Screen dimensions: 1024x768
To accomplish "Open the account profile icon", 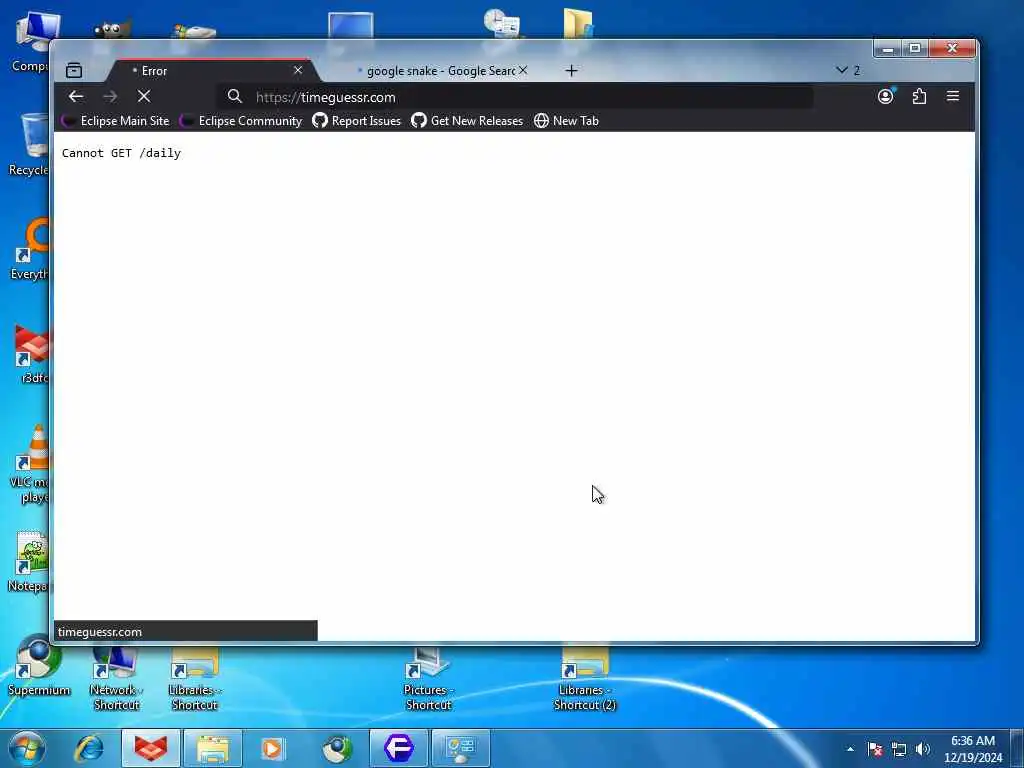I will click(x=886, y=97).
